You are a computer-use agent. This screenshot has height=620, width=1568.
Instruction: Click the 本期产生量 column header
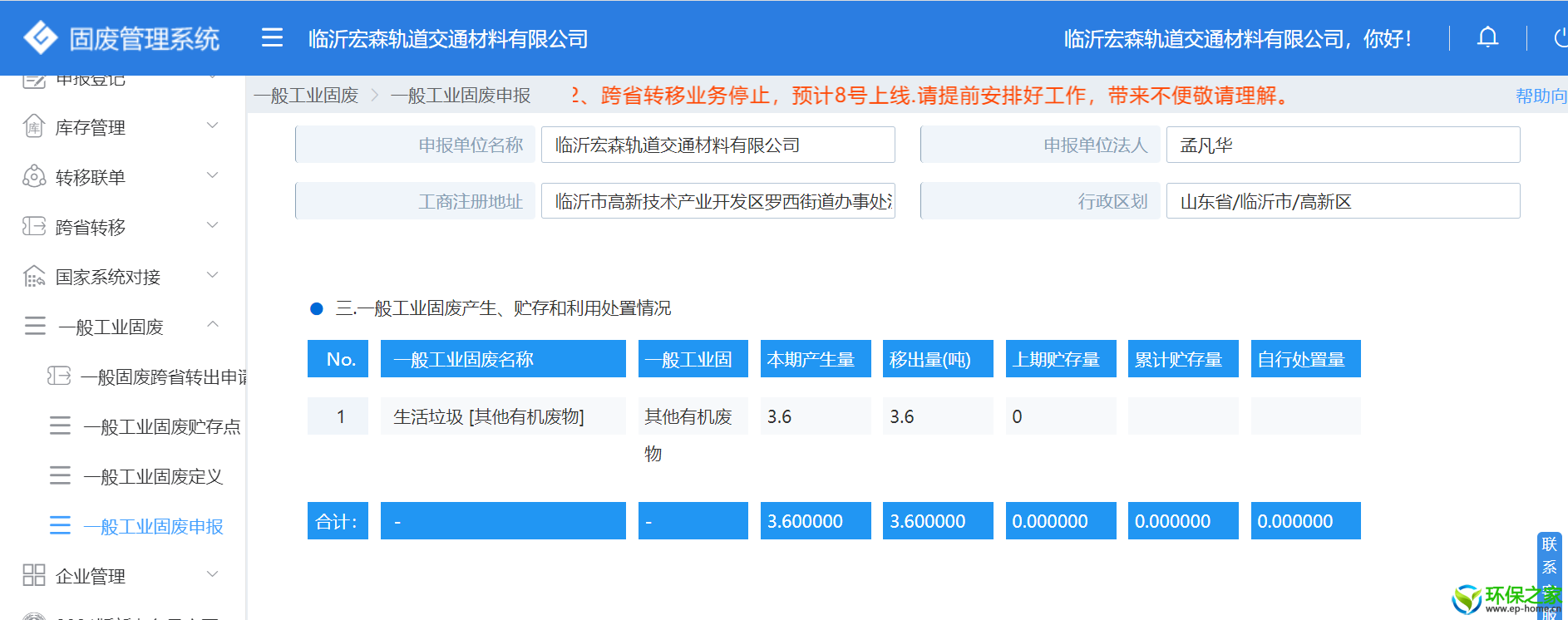pyautogui.click(x=816, y=359)
